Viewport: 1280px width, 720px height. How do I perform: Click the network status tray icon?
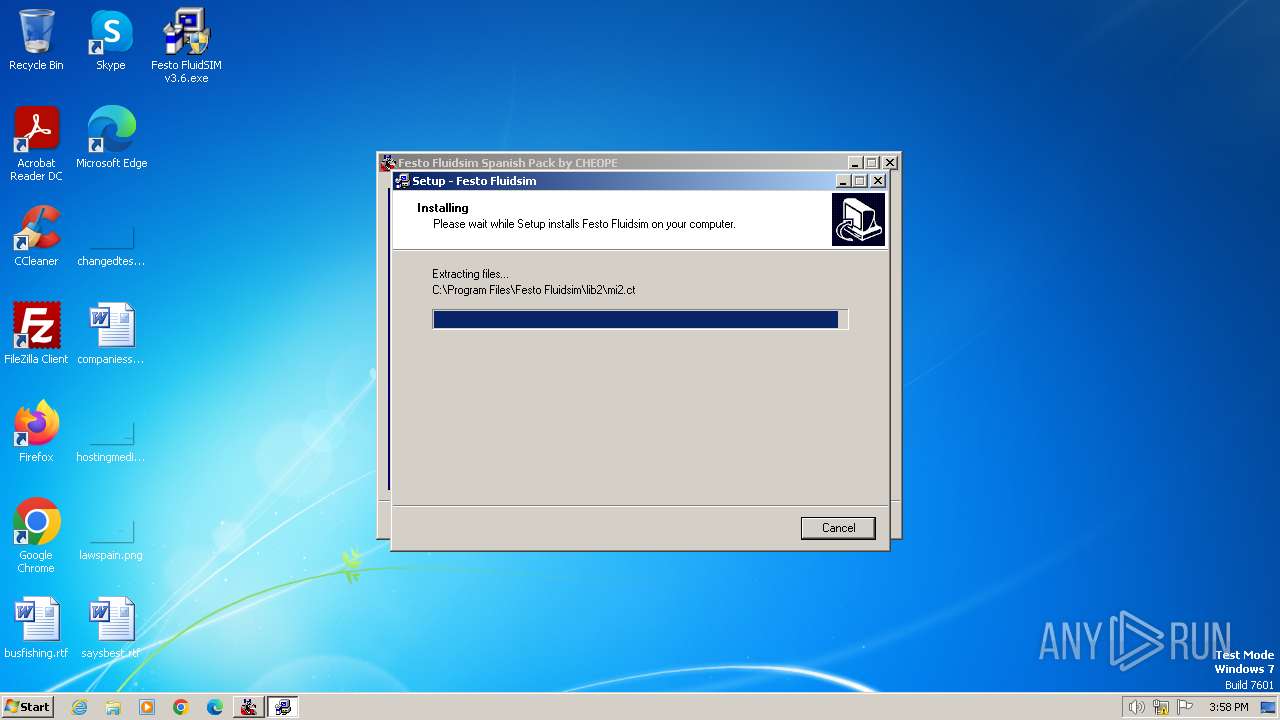[x=1161, y=707]
